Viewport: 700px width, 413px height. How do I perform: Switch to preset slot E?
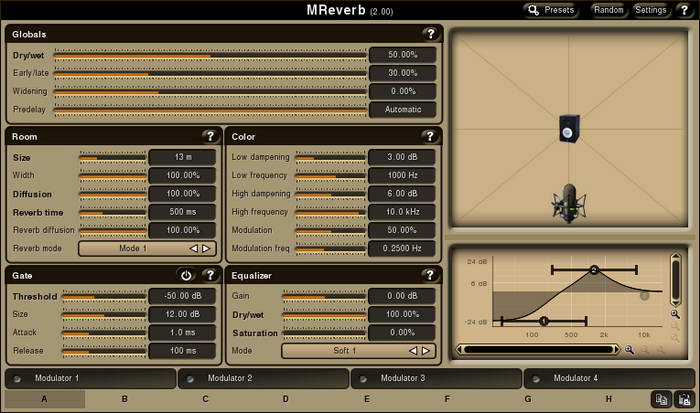pyautogui.click(x=367, y=399)
